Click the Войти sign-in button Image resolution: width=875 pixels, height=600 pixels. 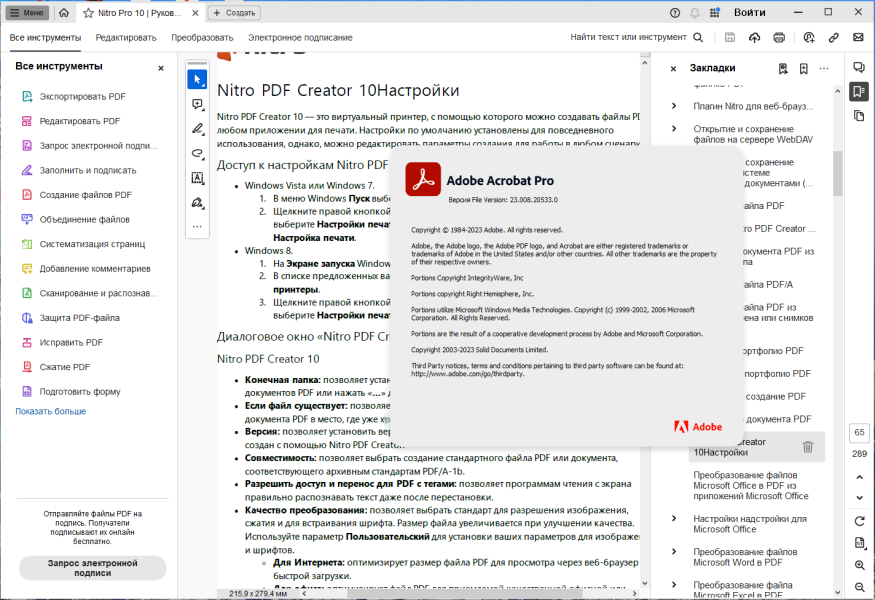(749, 13)
